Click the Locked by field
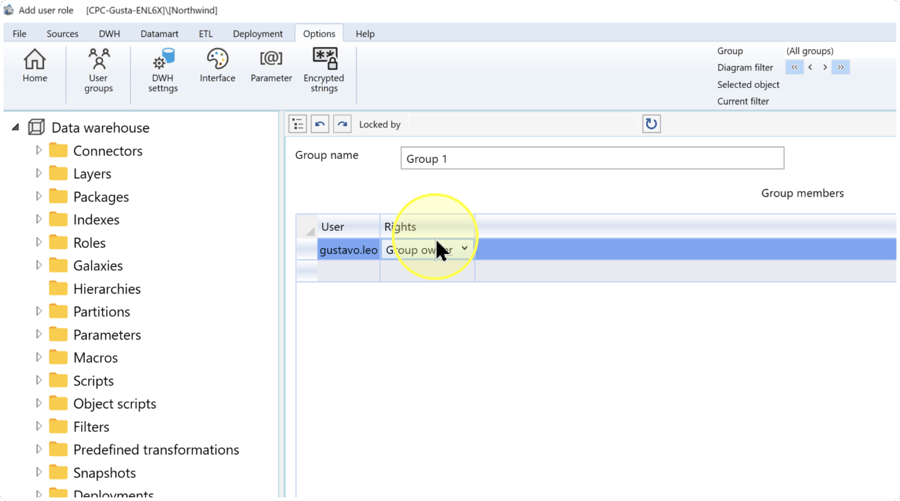900x501 pixels. pyautogui.click(x=523, y=124)
